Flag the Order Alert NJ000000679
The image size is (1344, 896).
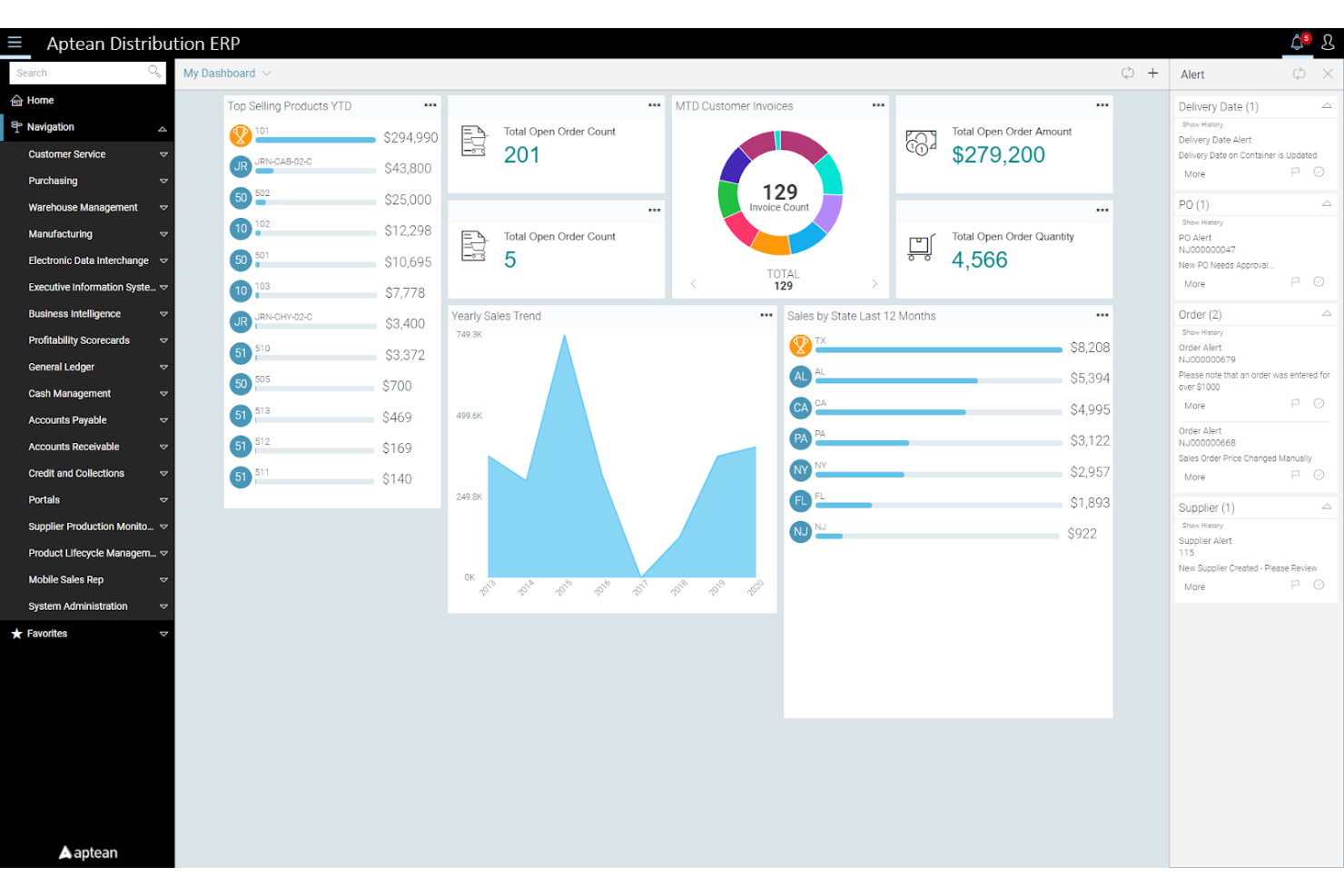(x=1296, y=404)
